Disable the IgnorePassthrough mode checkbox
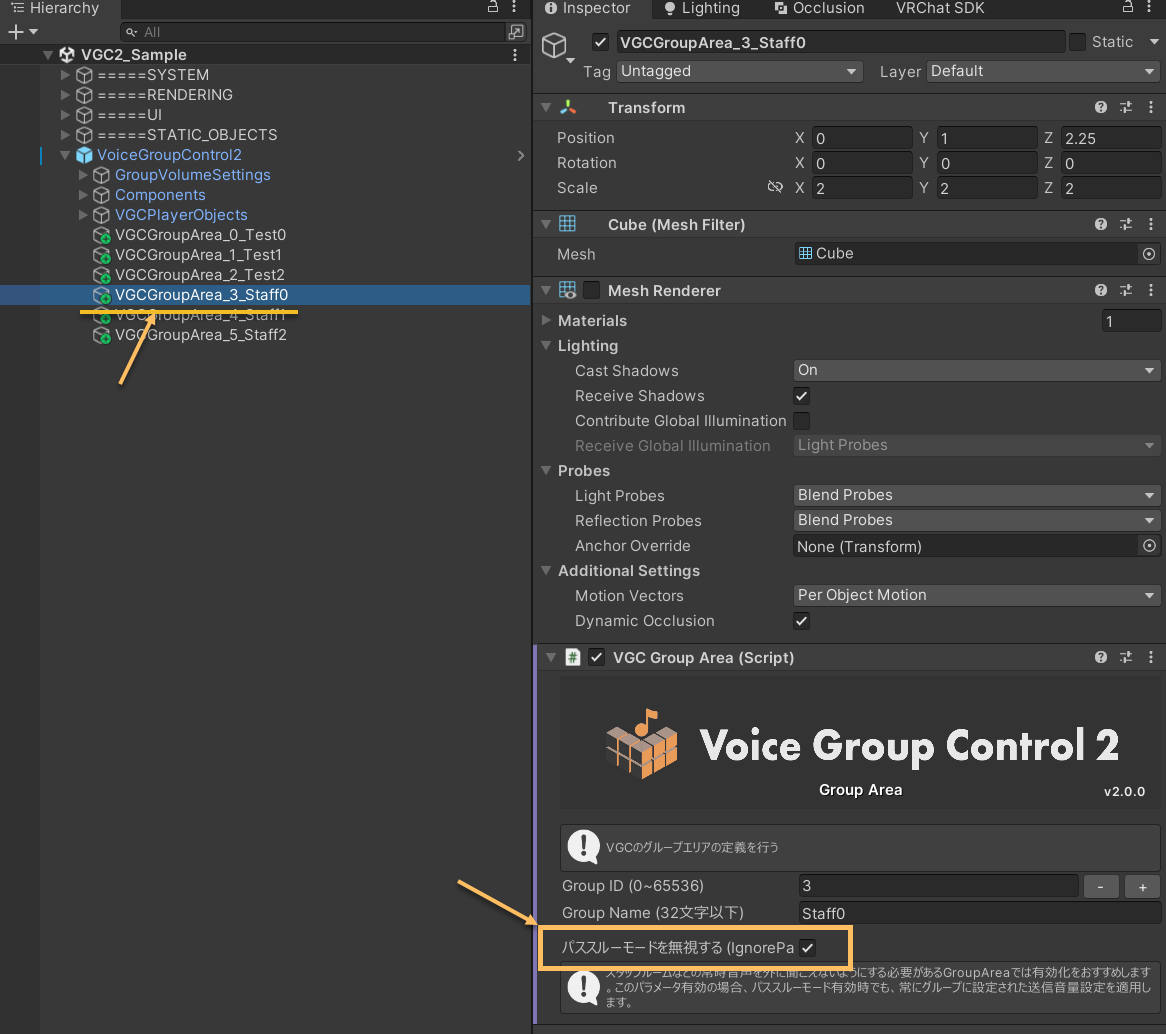Screen dimensions: 1166x1034 pyautogui.click(x=808, y=948)
